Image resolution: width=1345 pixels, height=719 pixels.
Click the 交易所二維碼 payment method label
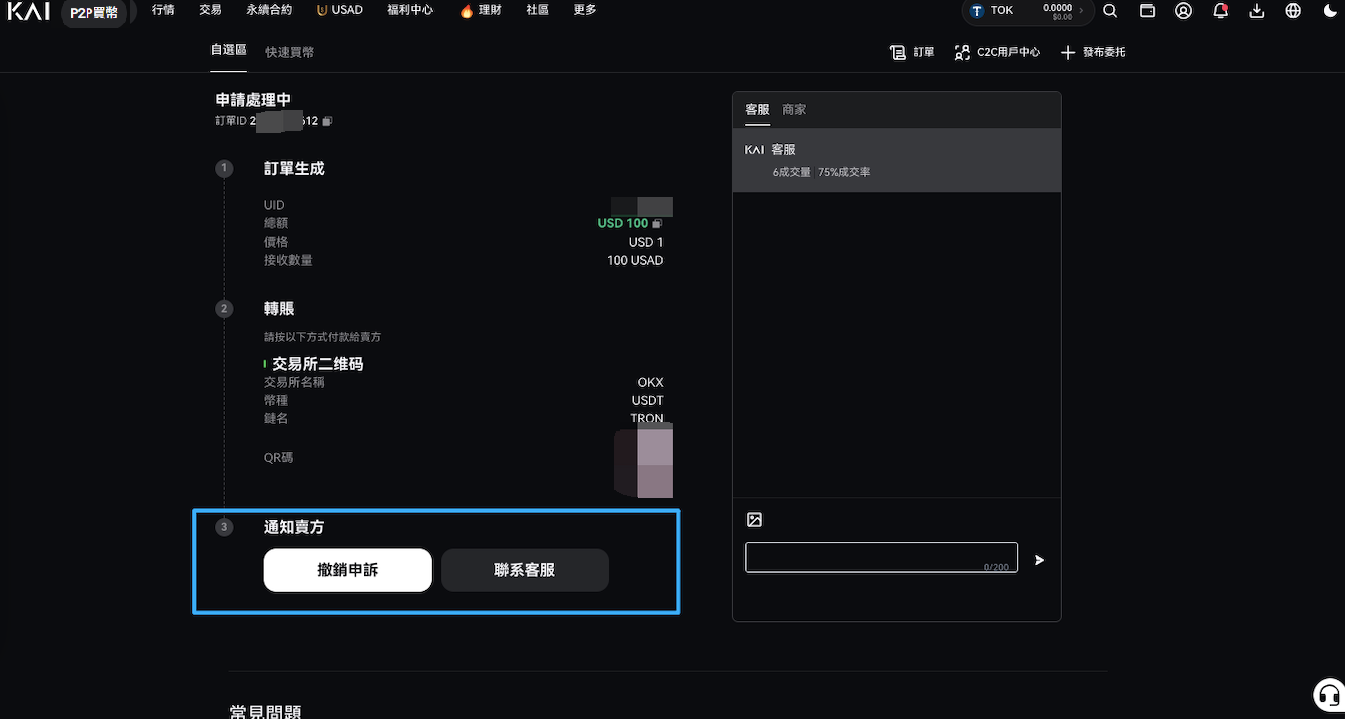pyautogui.click(x=317, y=364)
